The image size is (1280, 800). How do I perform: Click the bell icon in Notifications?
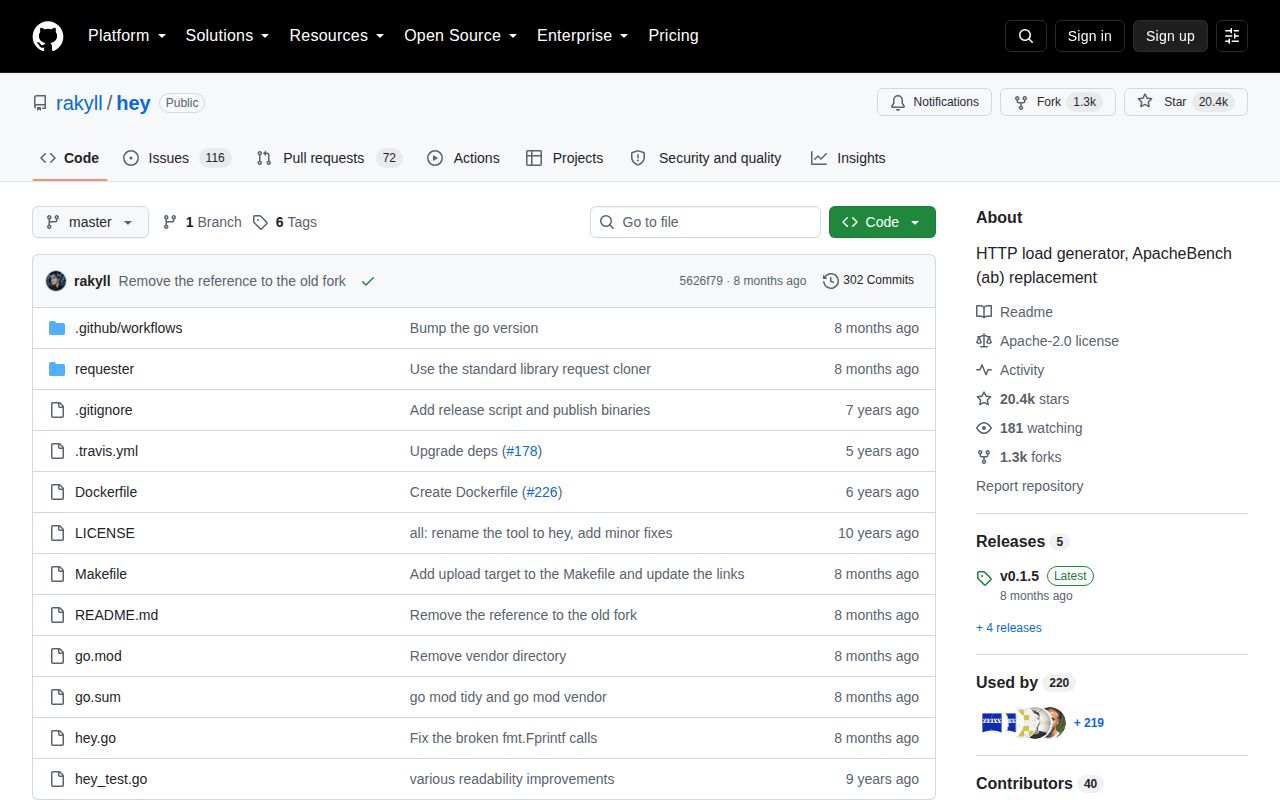pyautogui.click(x=898, y=102)
